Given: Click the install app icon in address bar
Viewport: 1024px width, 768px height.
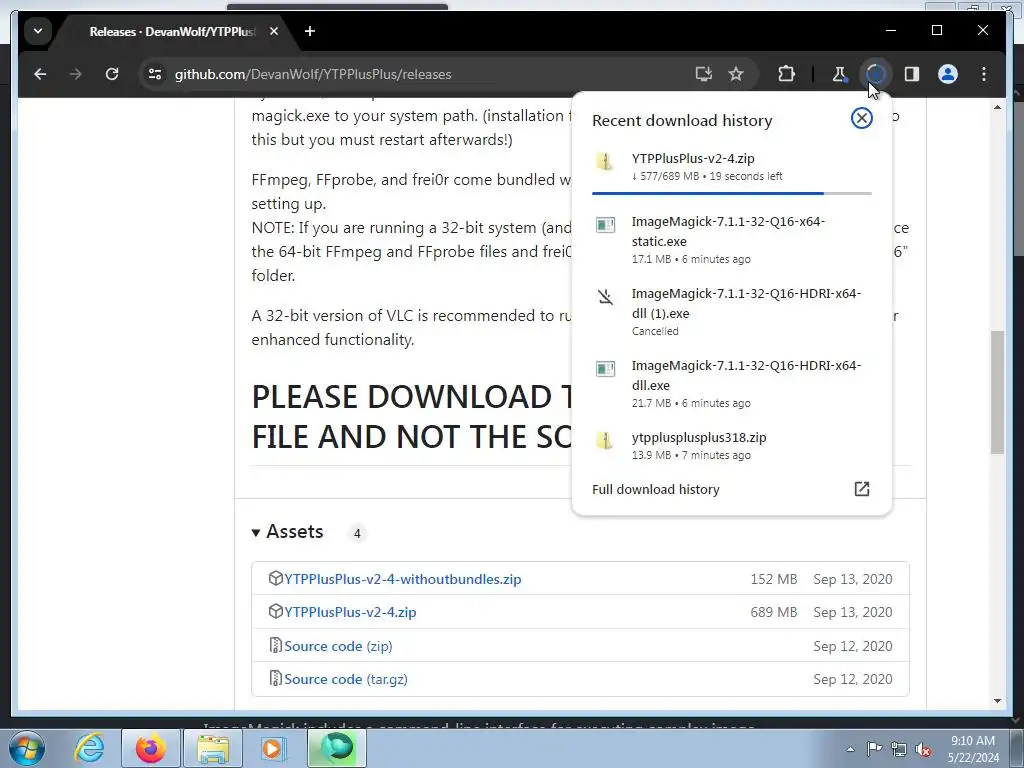Looking at the screenshot, I should [x=703, y=74].
